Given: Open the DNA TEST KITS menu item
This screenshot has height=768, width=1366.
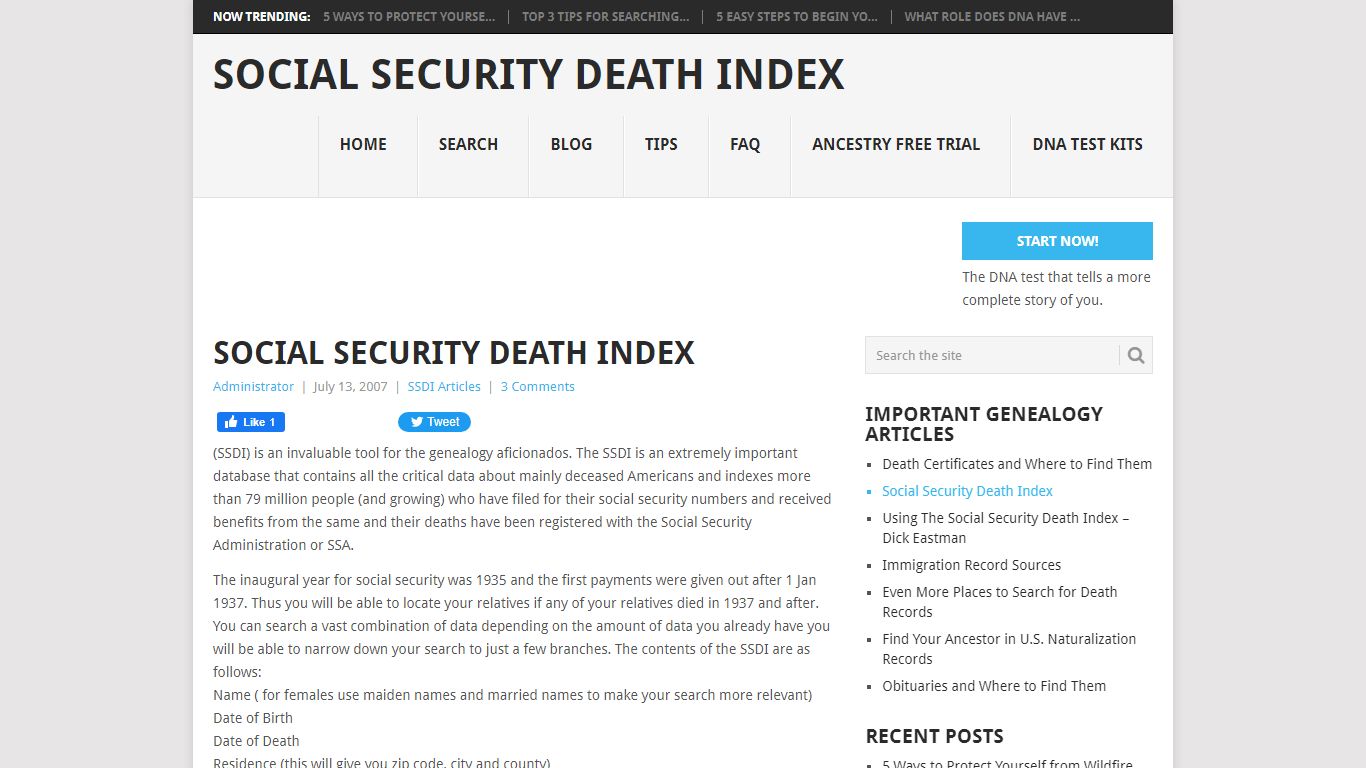Looking at the screenshot, I should coord(1087,144).
